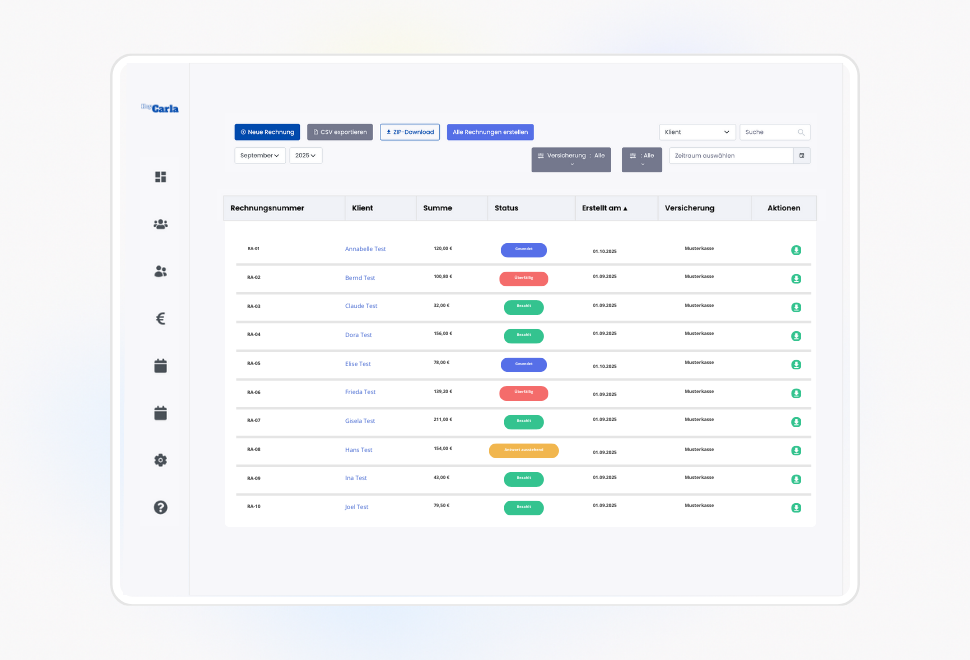
Task: Download invoice RA-09 for Ina Test
Action: point(796,479)
